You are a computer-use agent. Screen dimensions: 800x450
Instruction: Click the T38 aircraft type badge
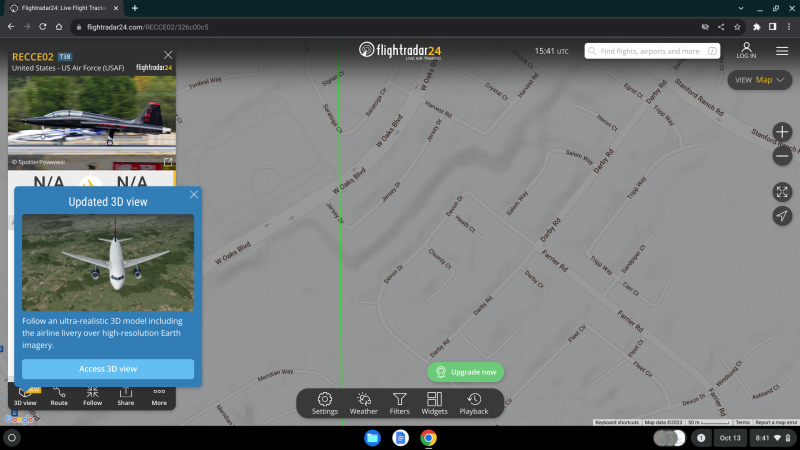65,57
